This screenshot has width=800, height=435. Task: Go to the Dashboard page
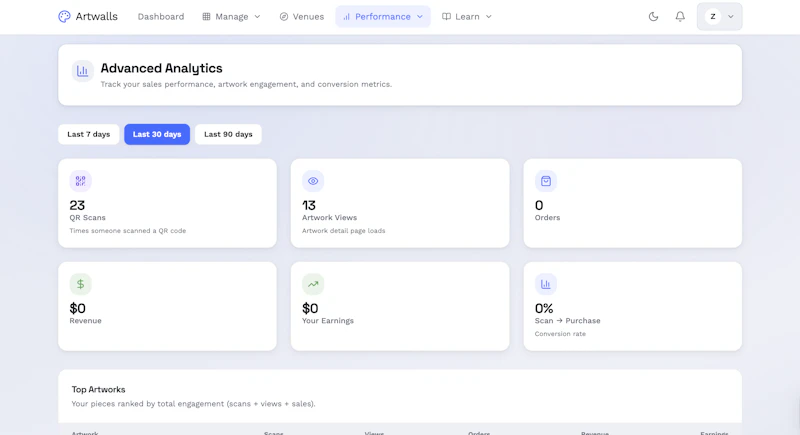coord(161,16)
